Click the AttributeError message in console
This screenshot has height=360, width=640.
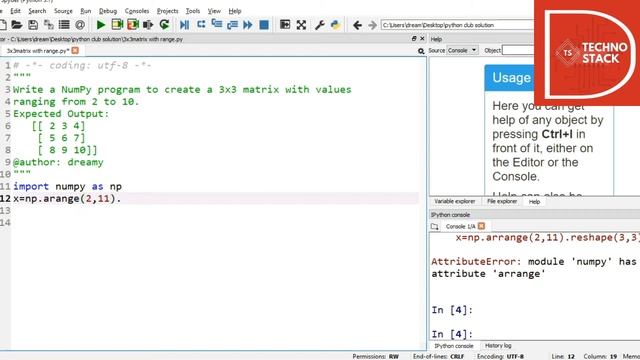pos(534,267)
